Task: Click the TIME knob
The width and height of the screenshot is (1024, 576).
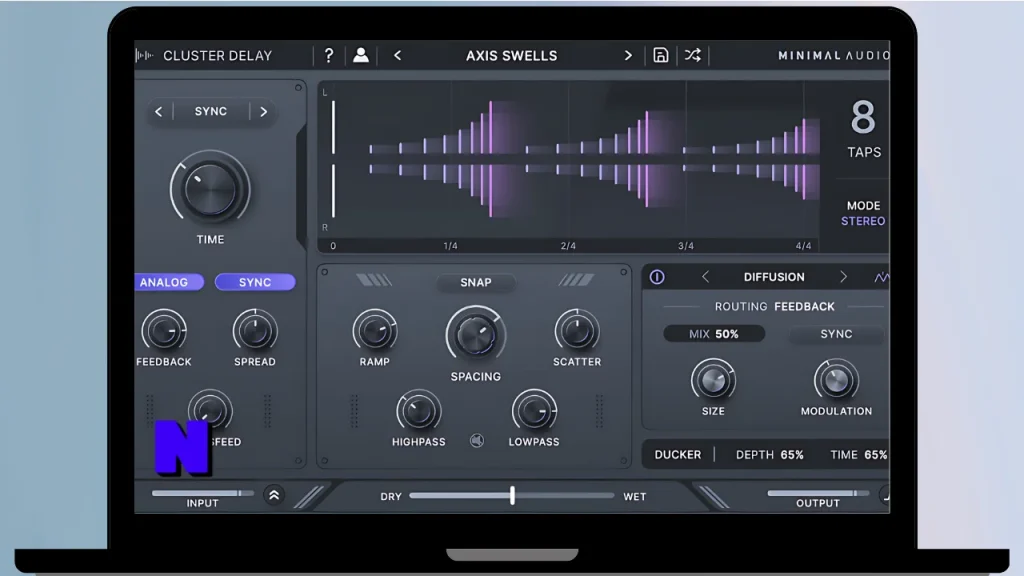Action: 210,188
